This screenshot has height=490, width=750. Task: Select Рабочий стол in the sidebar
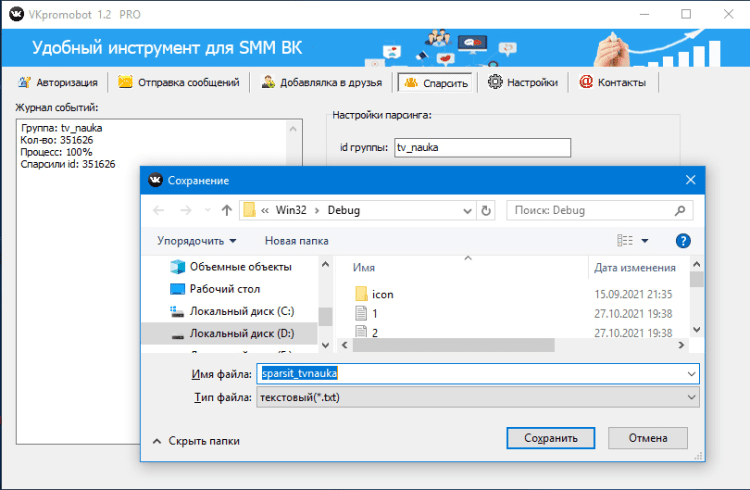tap(215, 289)
